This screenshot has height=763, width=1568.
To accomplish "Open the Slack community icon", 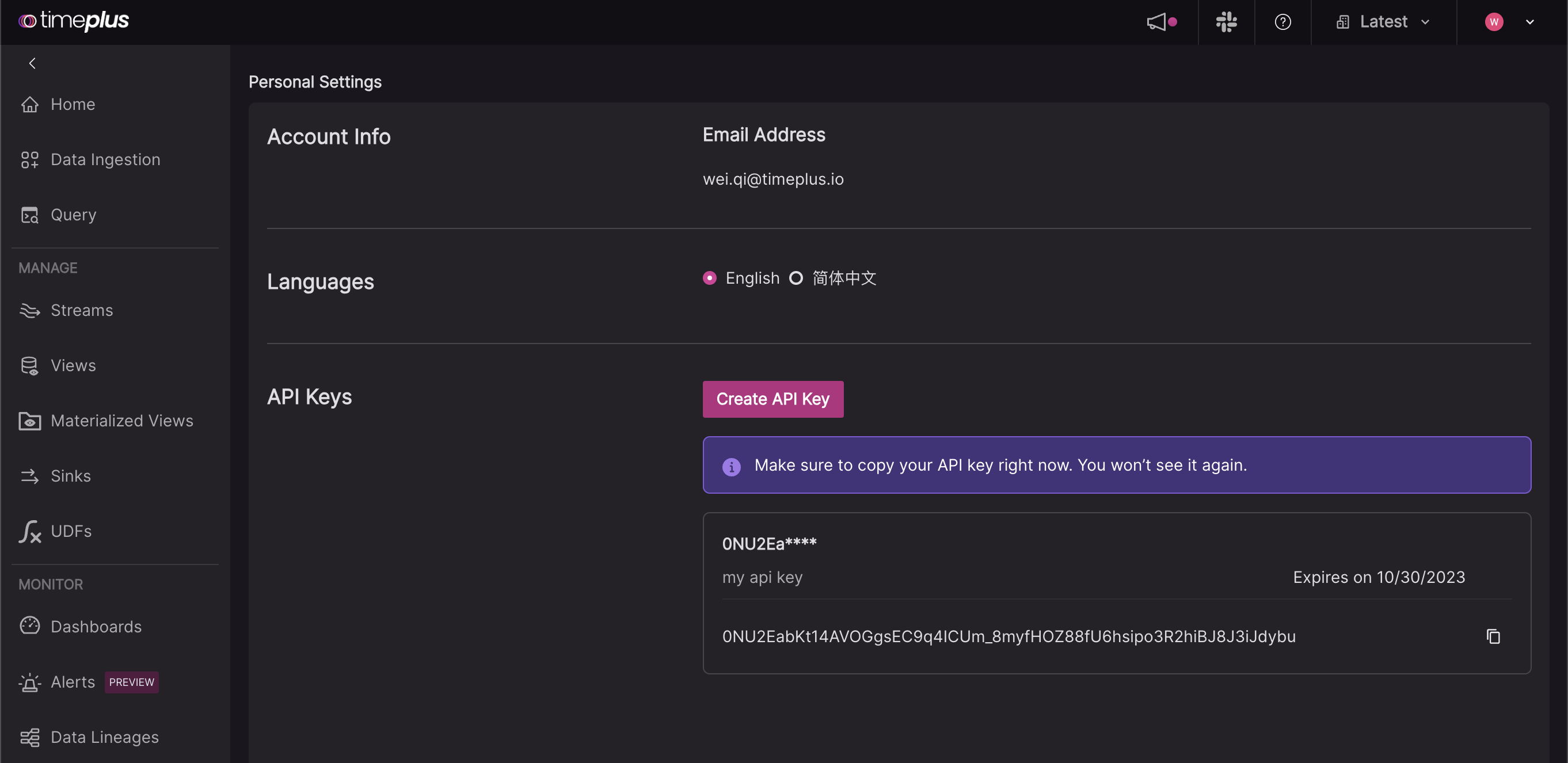I will pos(1226,22).
